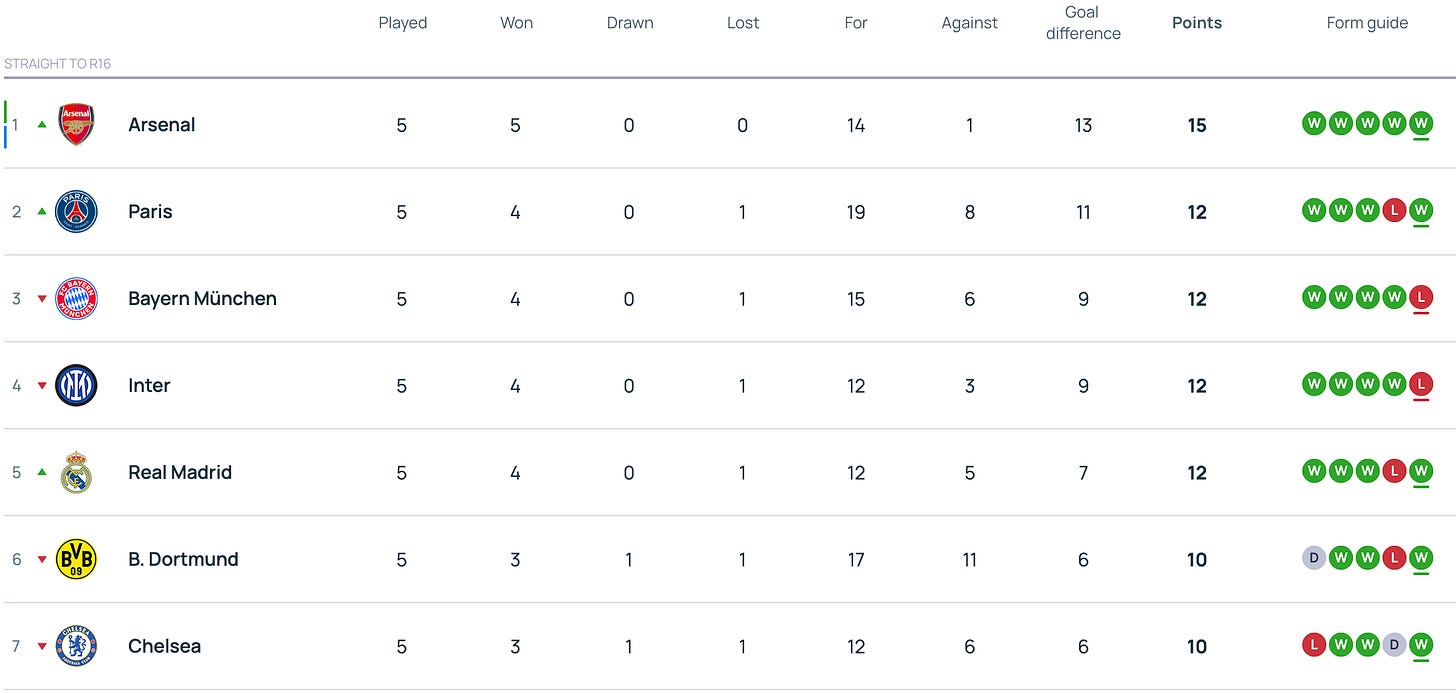
Task: Click Dortmund's grey D draw form badge
Action: 1314,558
